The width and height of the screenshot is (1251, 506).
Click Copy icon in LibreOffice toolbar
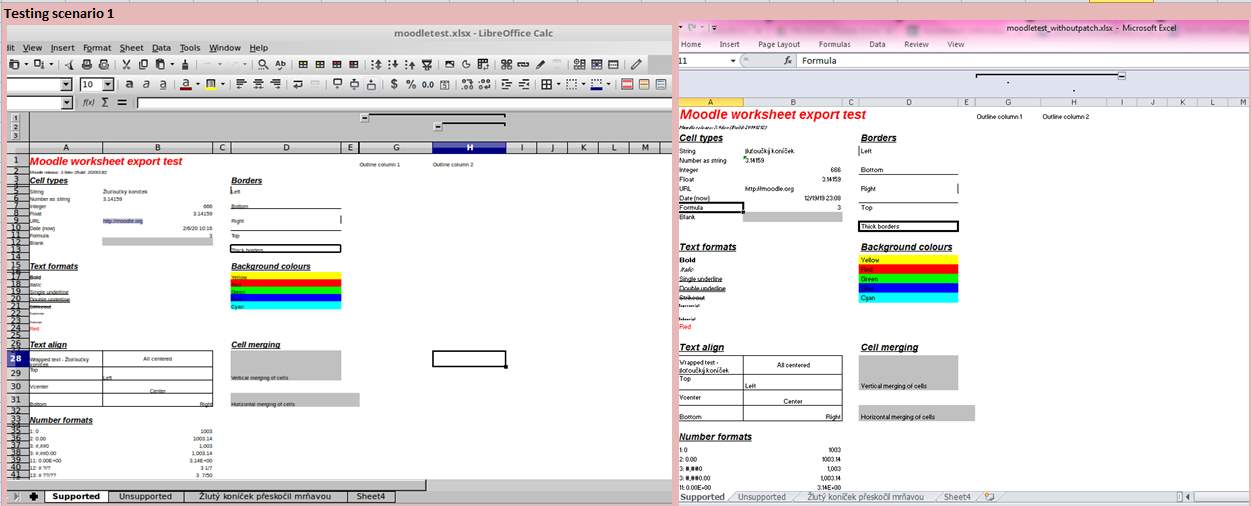point(143,64)
